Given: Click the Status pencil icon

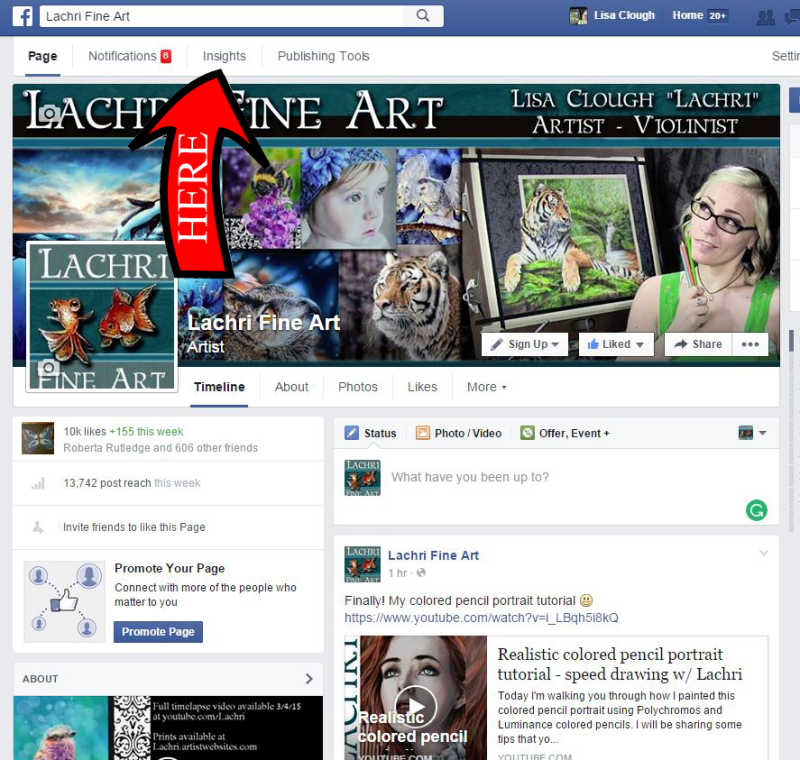Looking at the screenshot, I should point(352,433).
